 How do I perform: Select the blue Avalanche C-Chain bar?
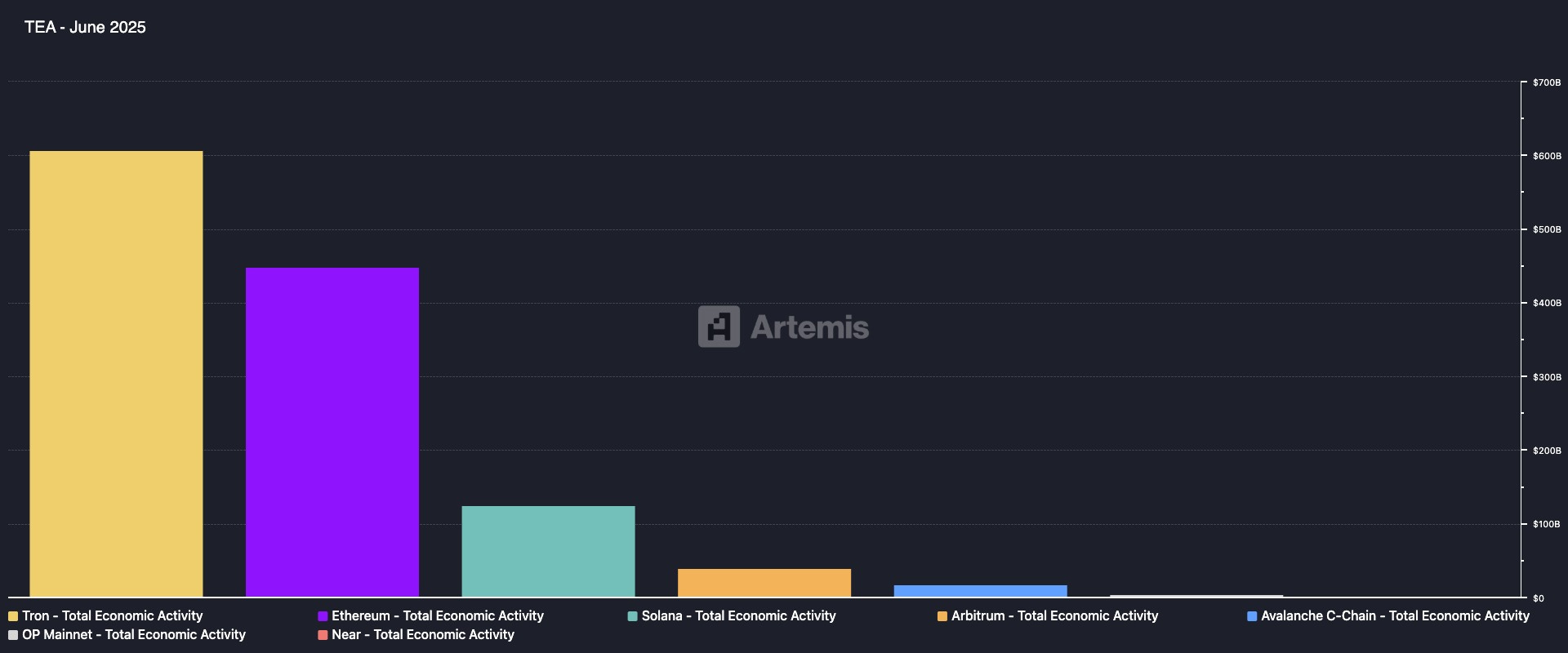(x=980, y=591)
